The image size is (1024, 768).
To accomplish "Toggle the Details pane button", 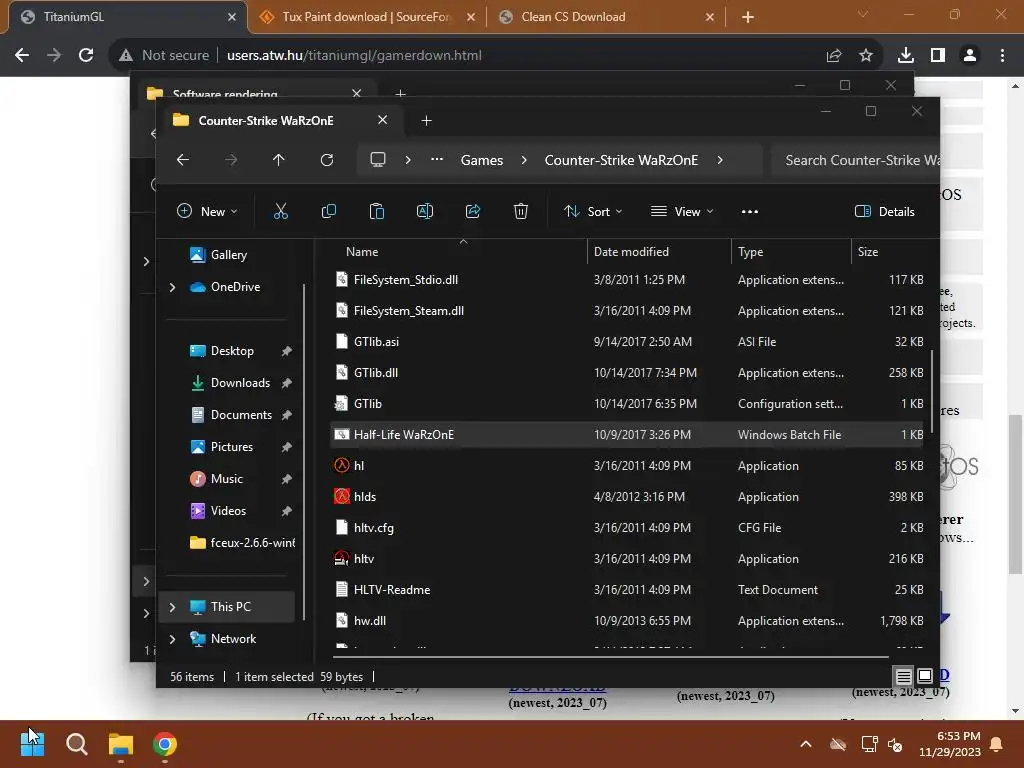I will pyautogui.click(x=884, y=212).
